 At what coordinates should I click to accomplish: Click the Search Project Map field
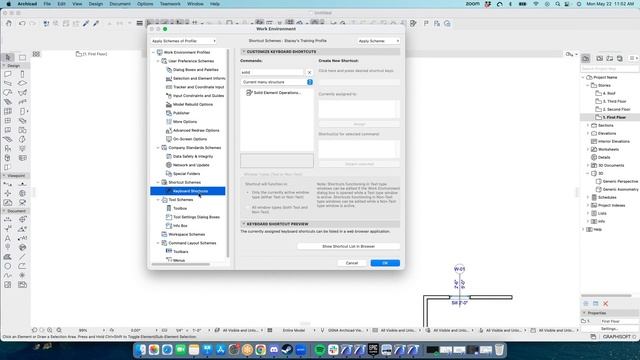point(610,69)
